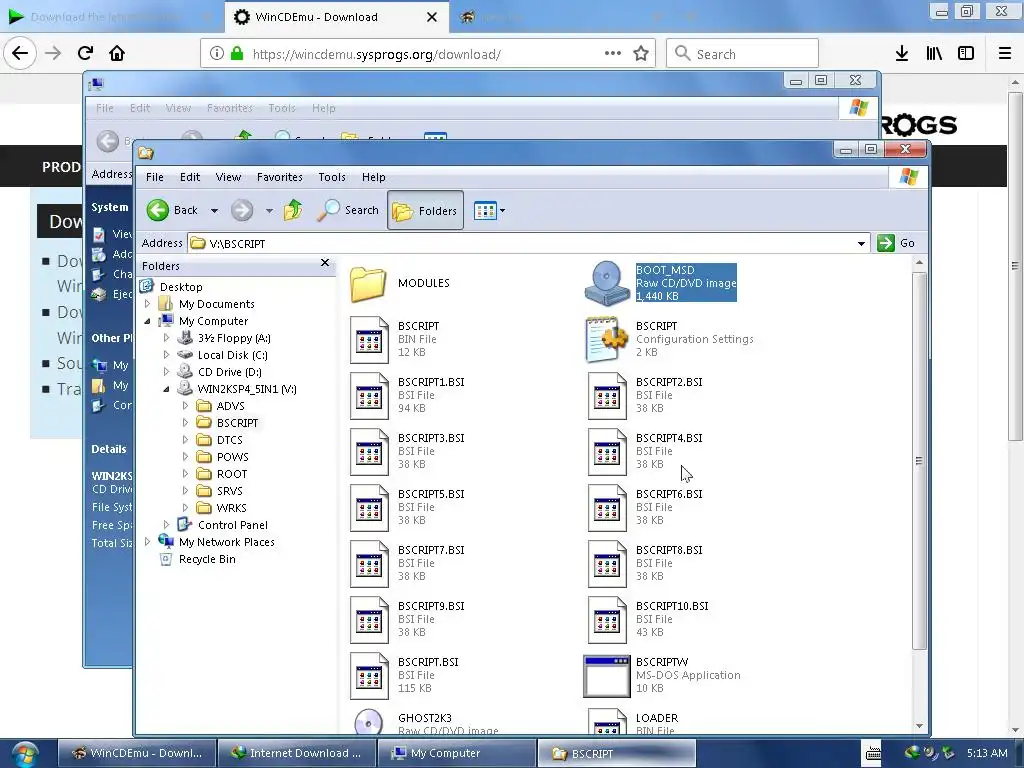The image size is (1024, 768).
Task: Select the BSCRIPT10.BSI file icon
Action: tap(607, 620)
